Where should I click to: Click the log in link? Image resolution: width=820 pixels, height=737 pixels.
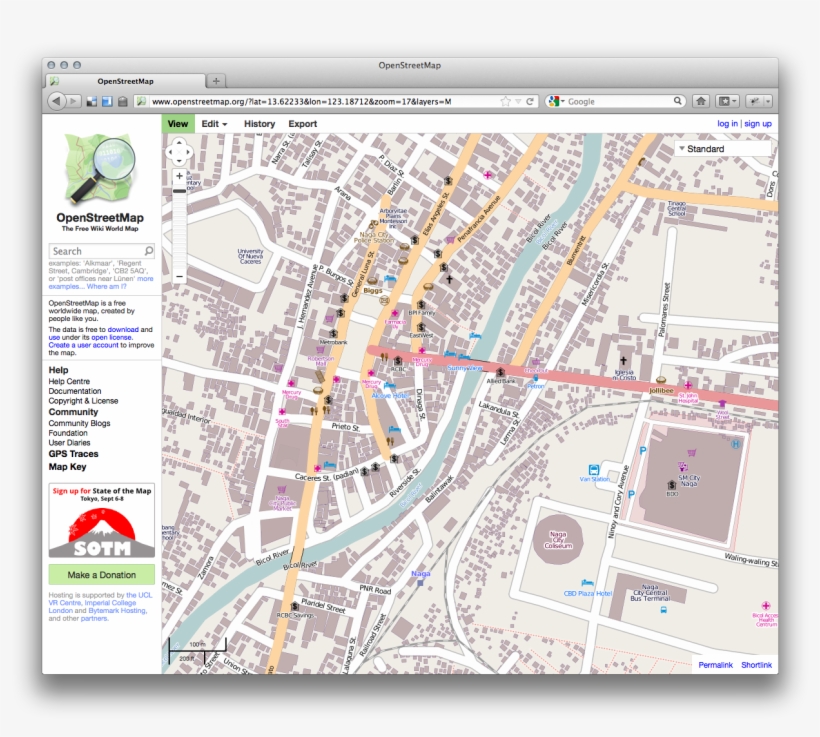(727, 123)
